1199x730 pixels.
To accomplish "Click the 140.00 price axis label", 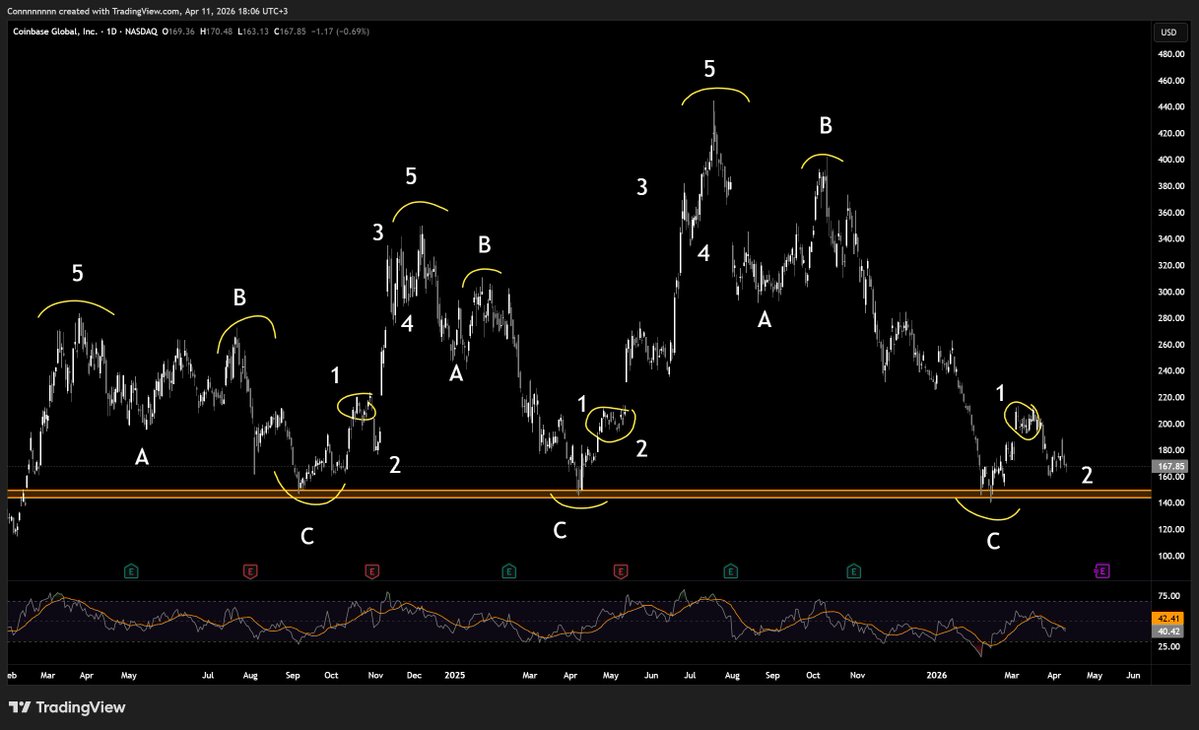I will pos(1171,503).
